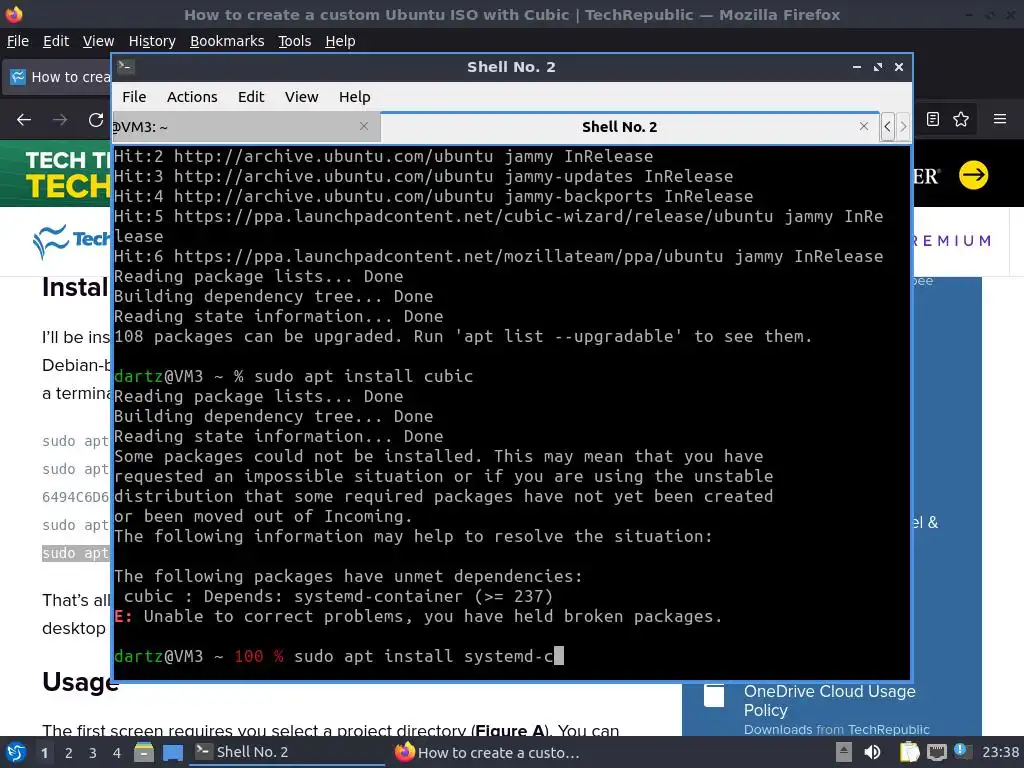Open the terminal Edit menu
The width and height of the screenshot is (1024, 768).
(x=251, y=97)
